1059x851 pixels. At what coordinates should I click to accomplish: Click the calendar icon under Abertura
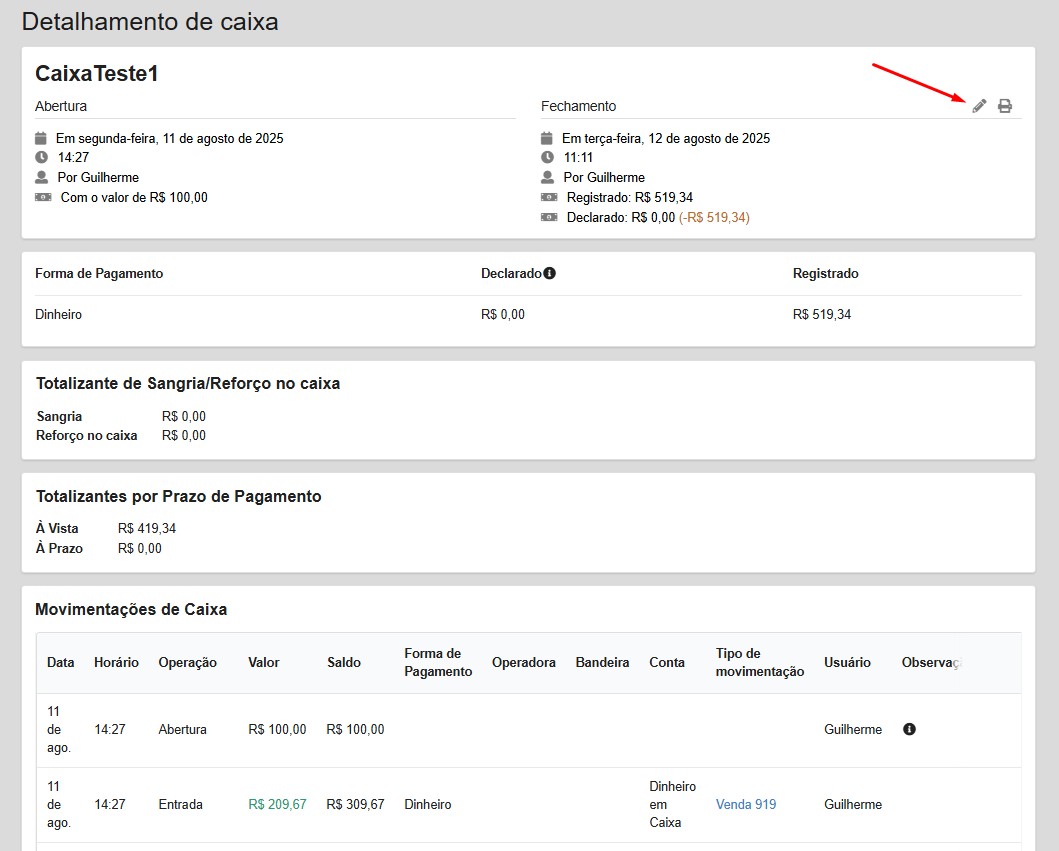[x=41, y=138]
